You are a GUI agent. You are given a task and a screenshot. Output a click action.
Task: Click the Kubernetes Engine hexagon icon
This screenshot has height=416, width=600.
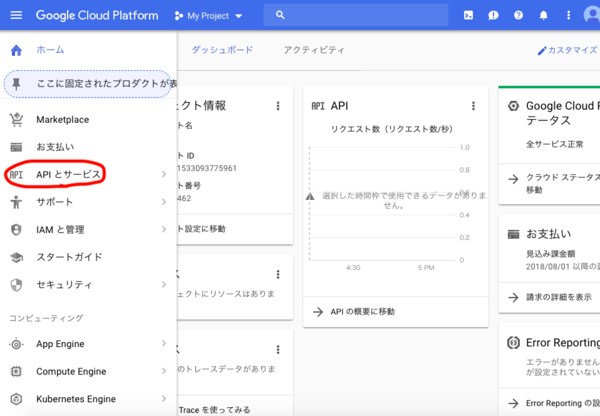tap(16, 399)
